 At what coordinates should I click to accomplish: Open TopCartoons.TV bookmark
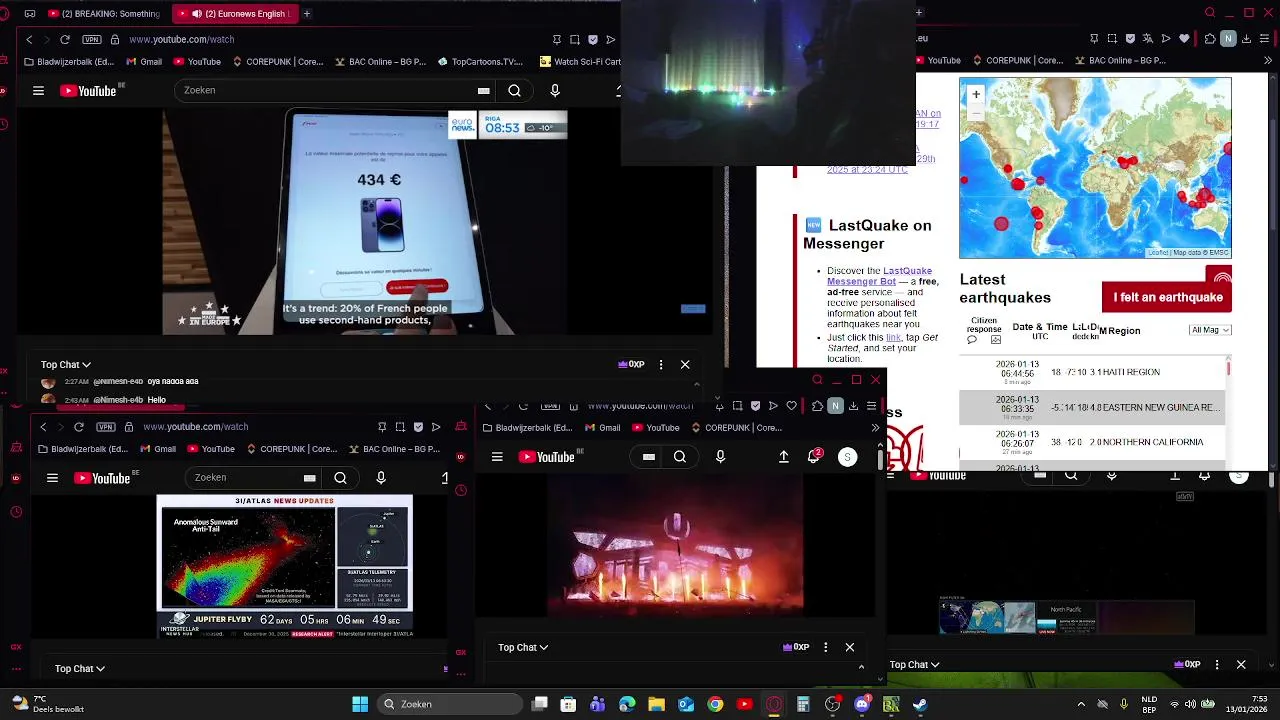tap(481, 61)
